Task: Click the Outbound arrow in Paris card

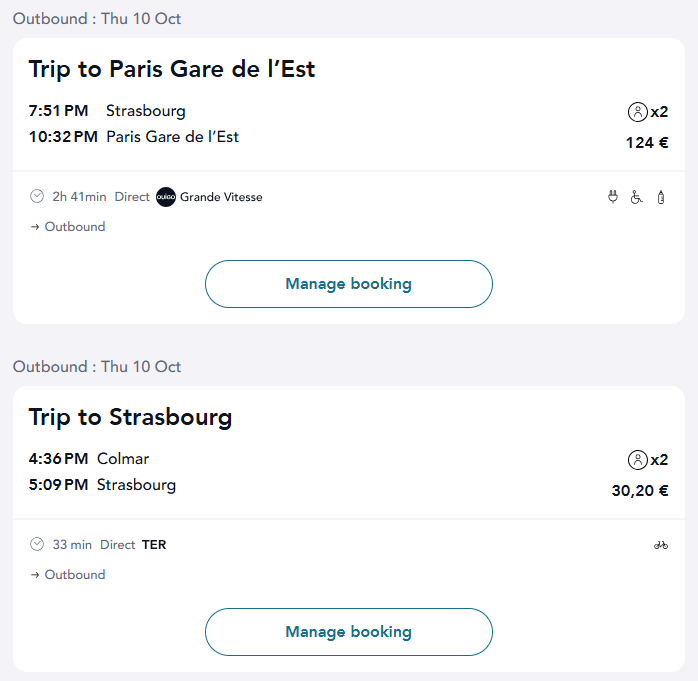Action: (35, 227)
